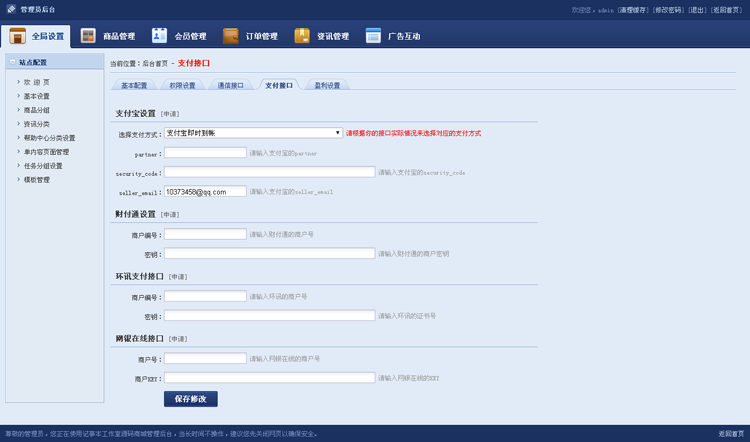Image resolution: width=750 pixels, height=442 pixels.
Task: Collapse the 站点配置 sidebar panel
Action: (x=13, y=62)
